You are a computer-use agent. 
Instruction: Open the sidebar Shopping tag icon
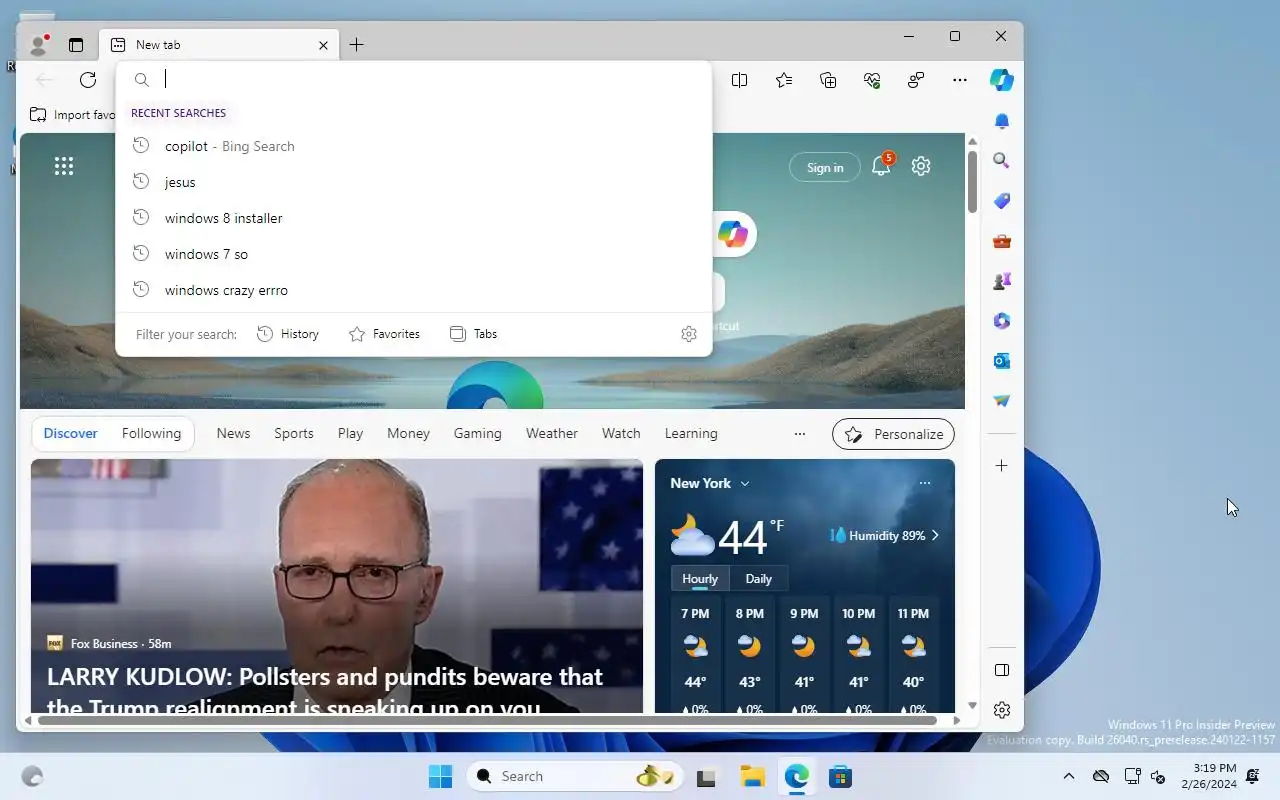point(1002,201)
